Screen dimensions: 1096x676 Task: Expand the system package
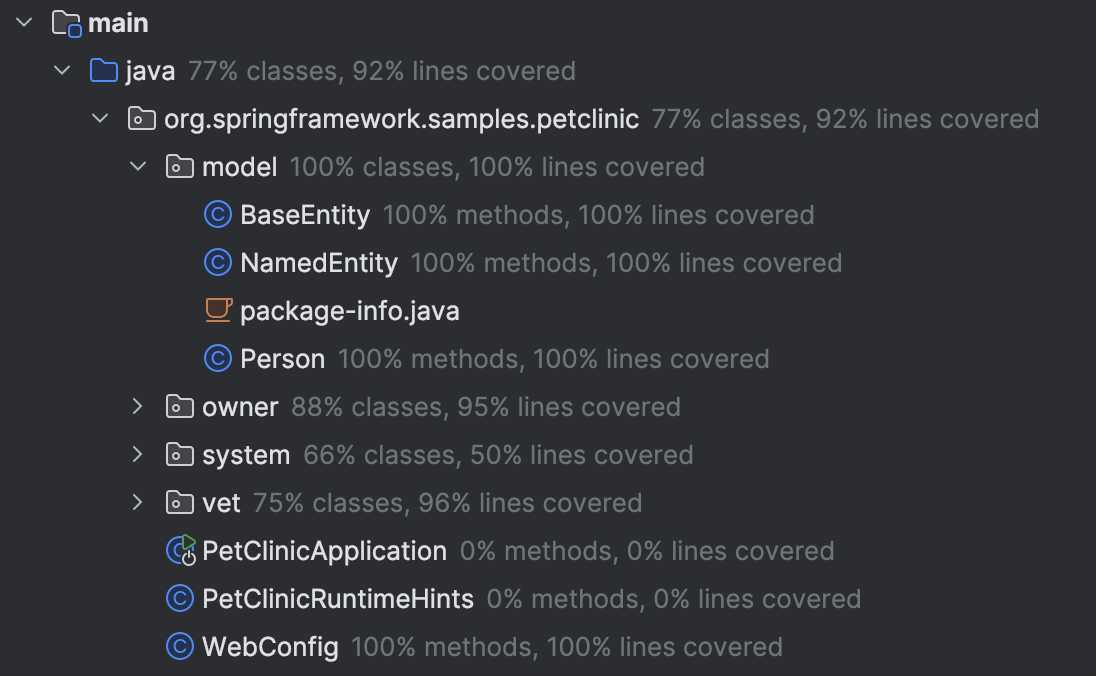pos(138,454)
